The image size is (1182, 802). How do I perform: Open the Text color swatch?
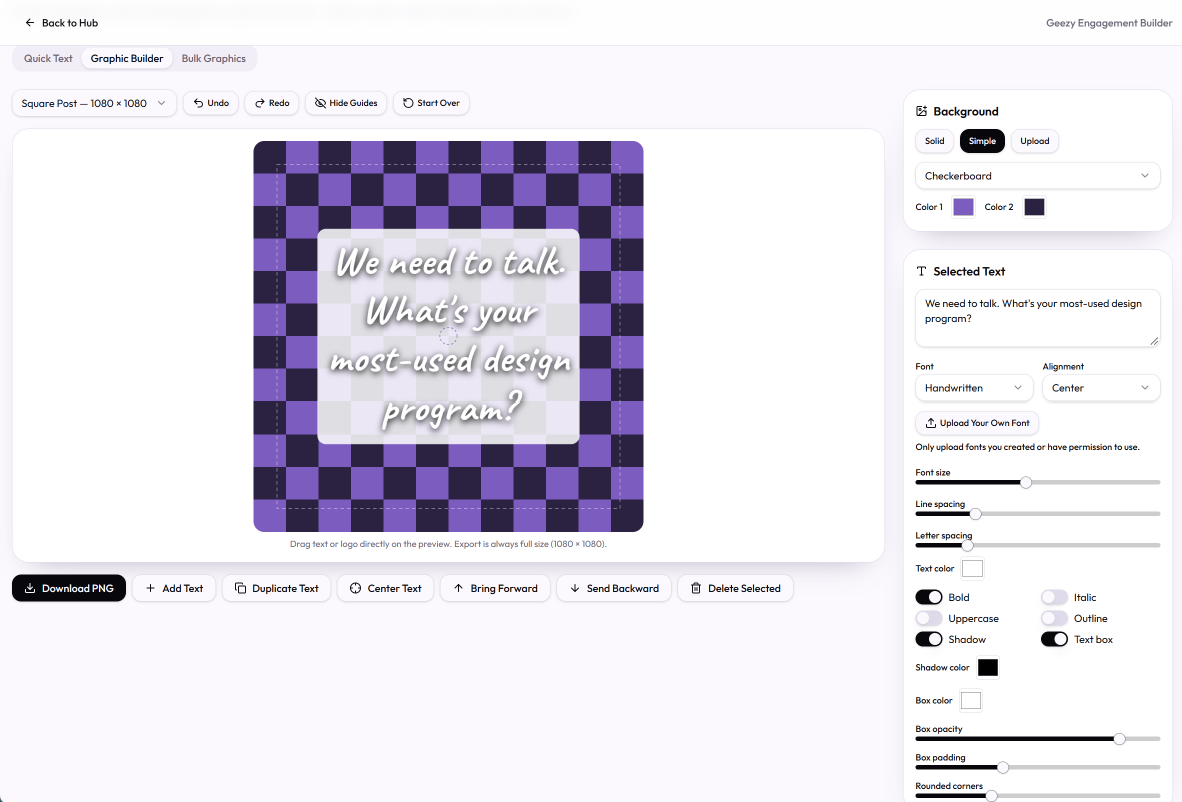click(x=972, y=568)
